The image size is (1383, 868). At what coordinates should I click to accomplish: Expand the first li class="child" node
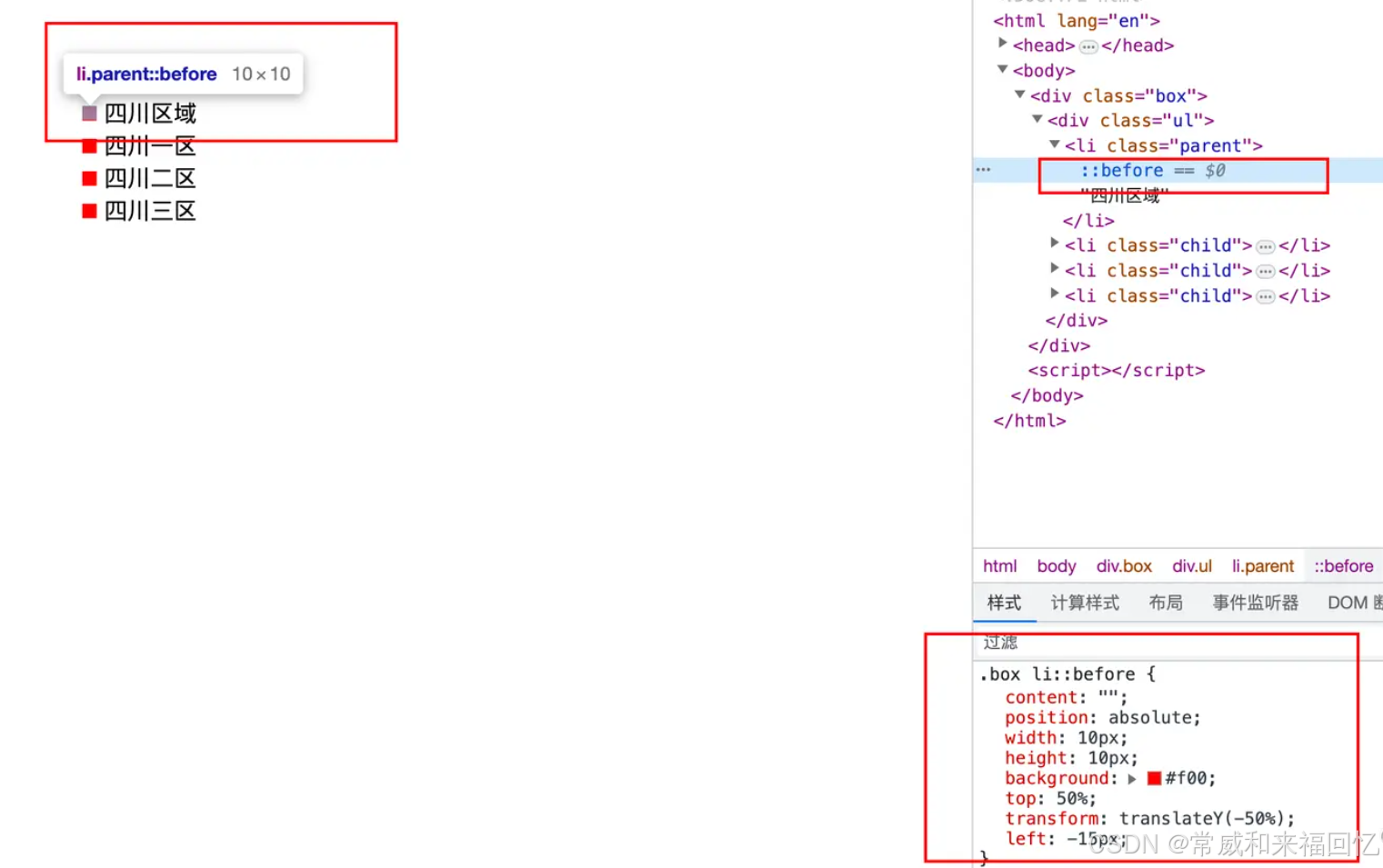[x=1054, y=244]
